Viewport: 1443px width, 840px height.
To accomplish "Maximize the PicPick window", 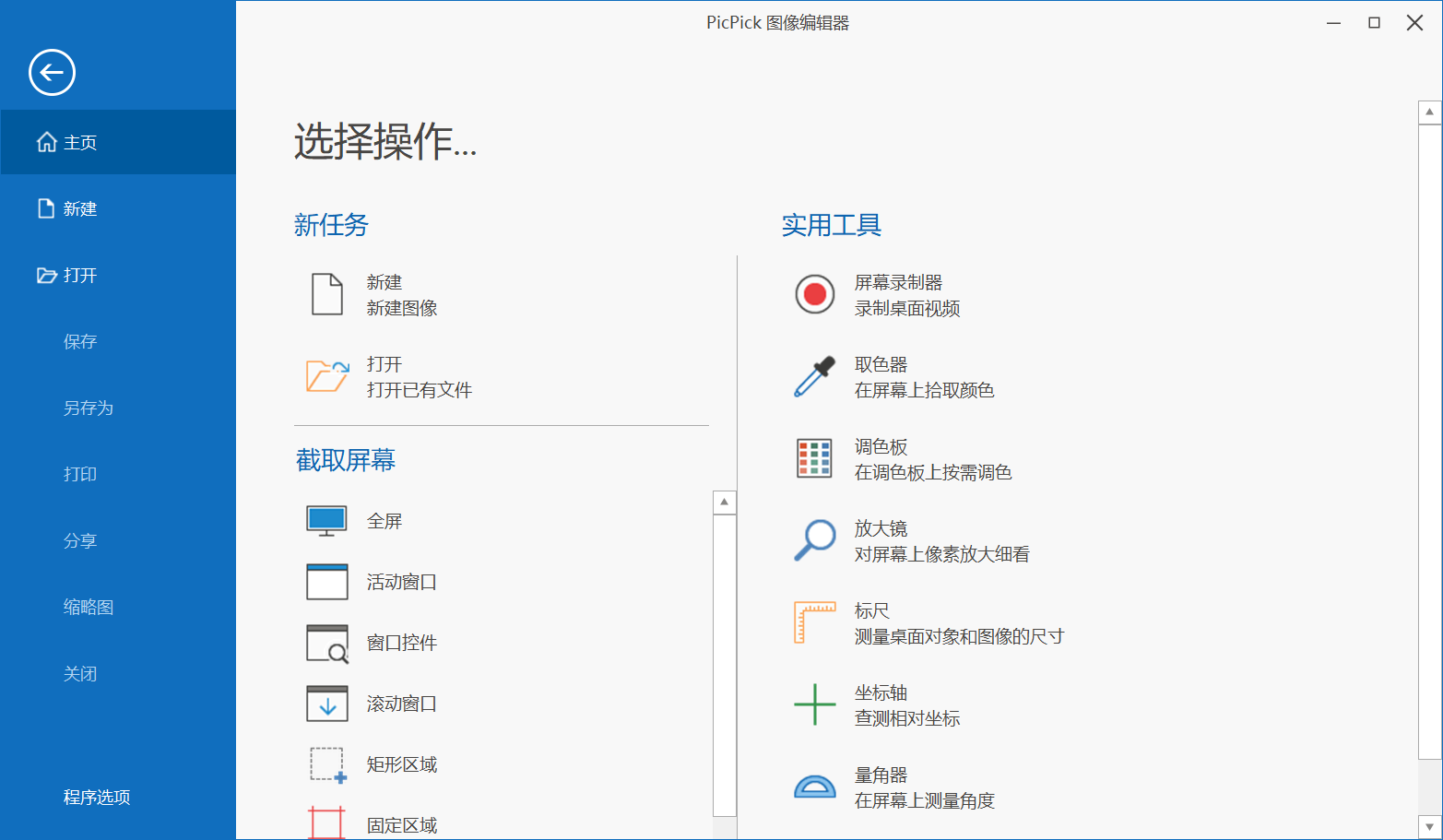I will 1374,22.
